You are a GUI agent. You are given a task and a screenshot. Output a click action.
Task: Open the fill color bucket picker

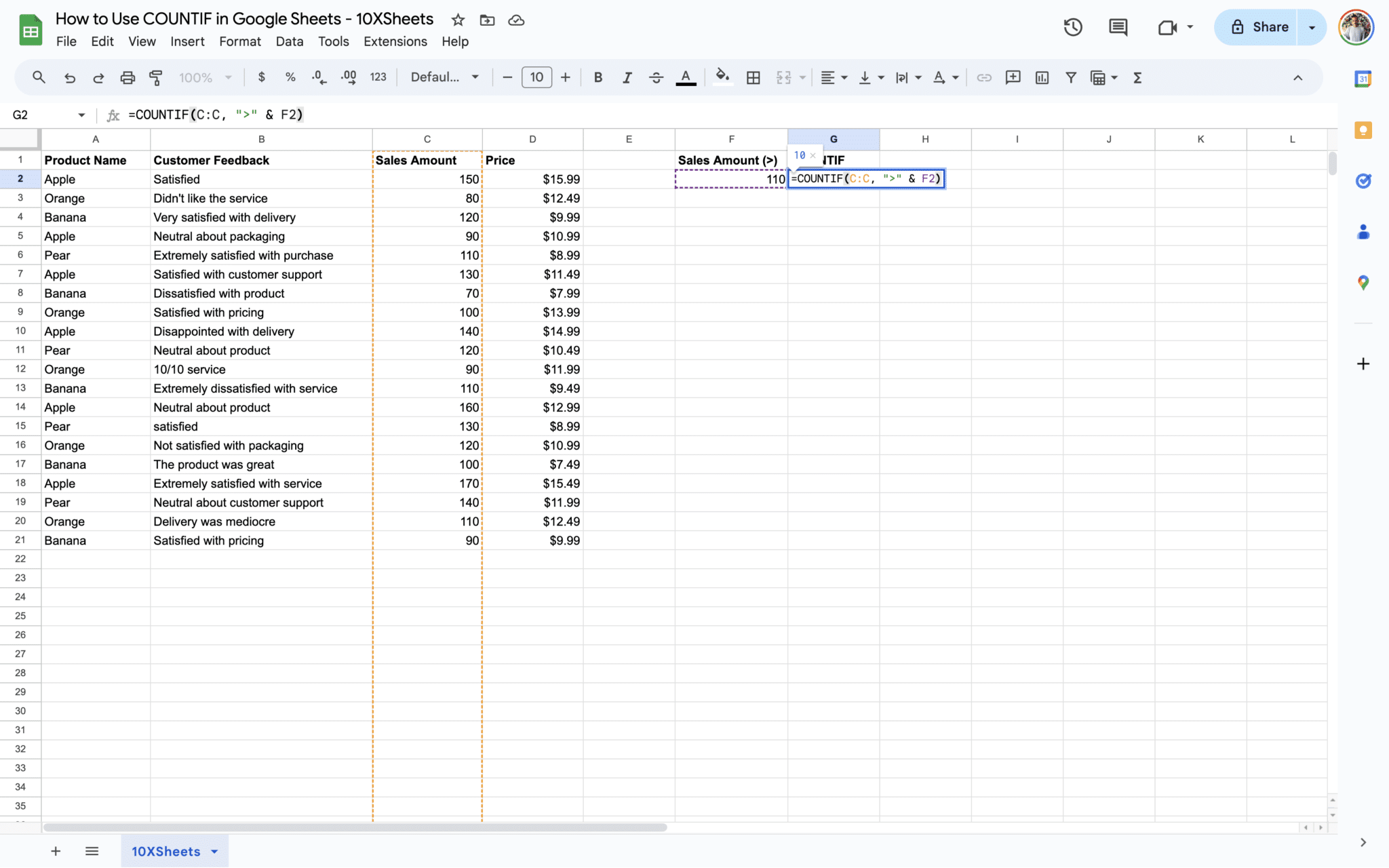coord(722,77)
